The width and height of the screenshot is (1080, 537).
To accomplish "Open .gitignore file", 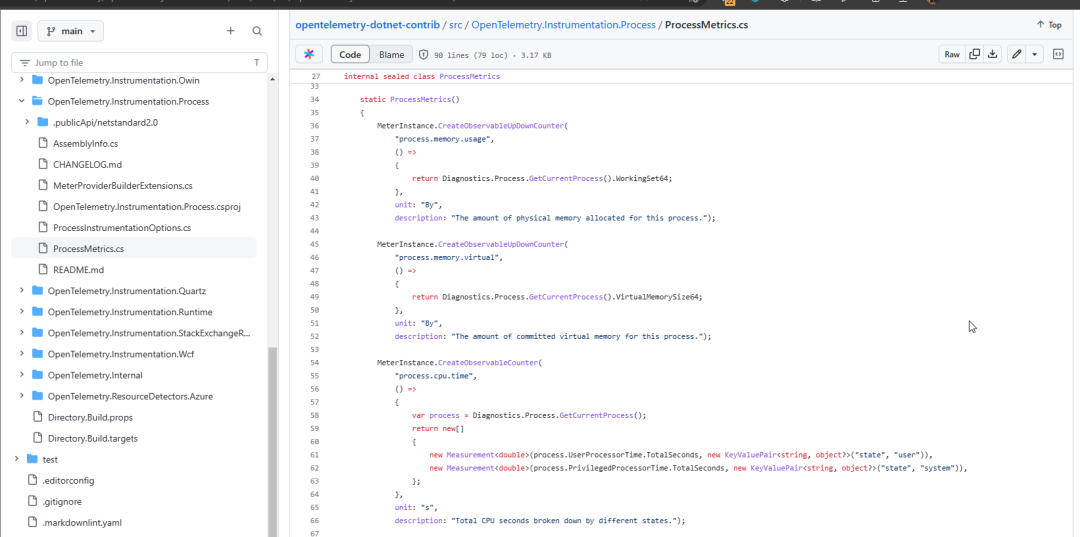I will [62, 502].
